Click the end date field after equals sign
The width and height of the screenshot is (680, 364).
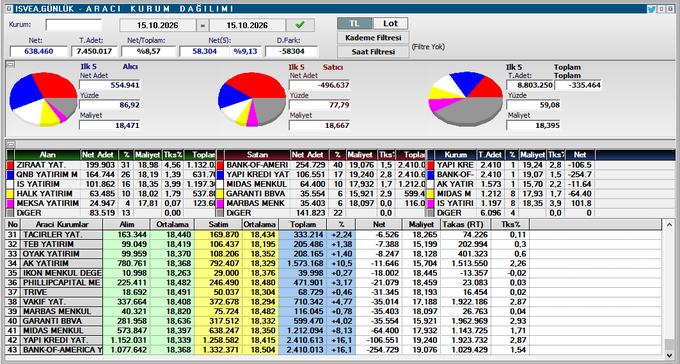pos(247,25)
